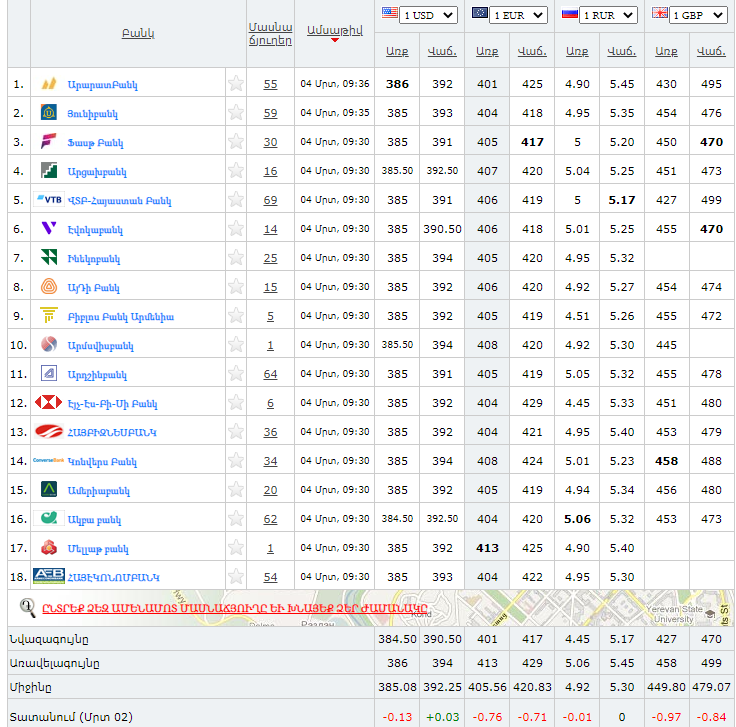Viewport: 736px width, 727px height.
Task: Click the average USD buy value 385.08
Action: pos(397,687)
